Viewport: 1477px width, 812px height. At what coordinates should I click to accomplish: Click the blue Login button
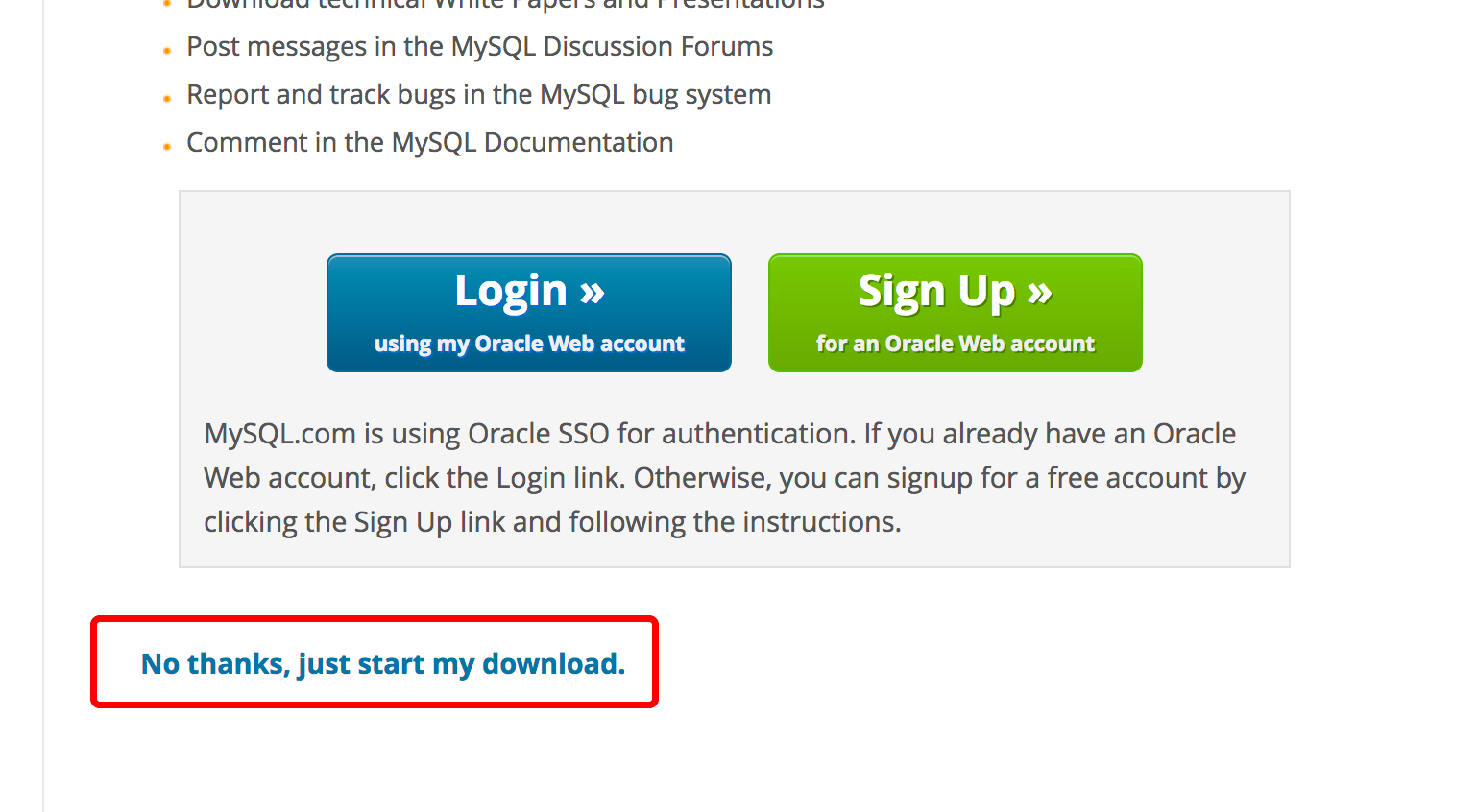529,313
